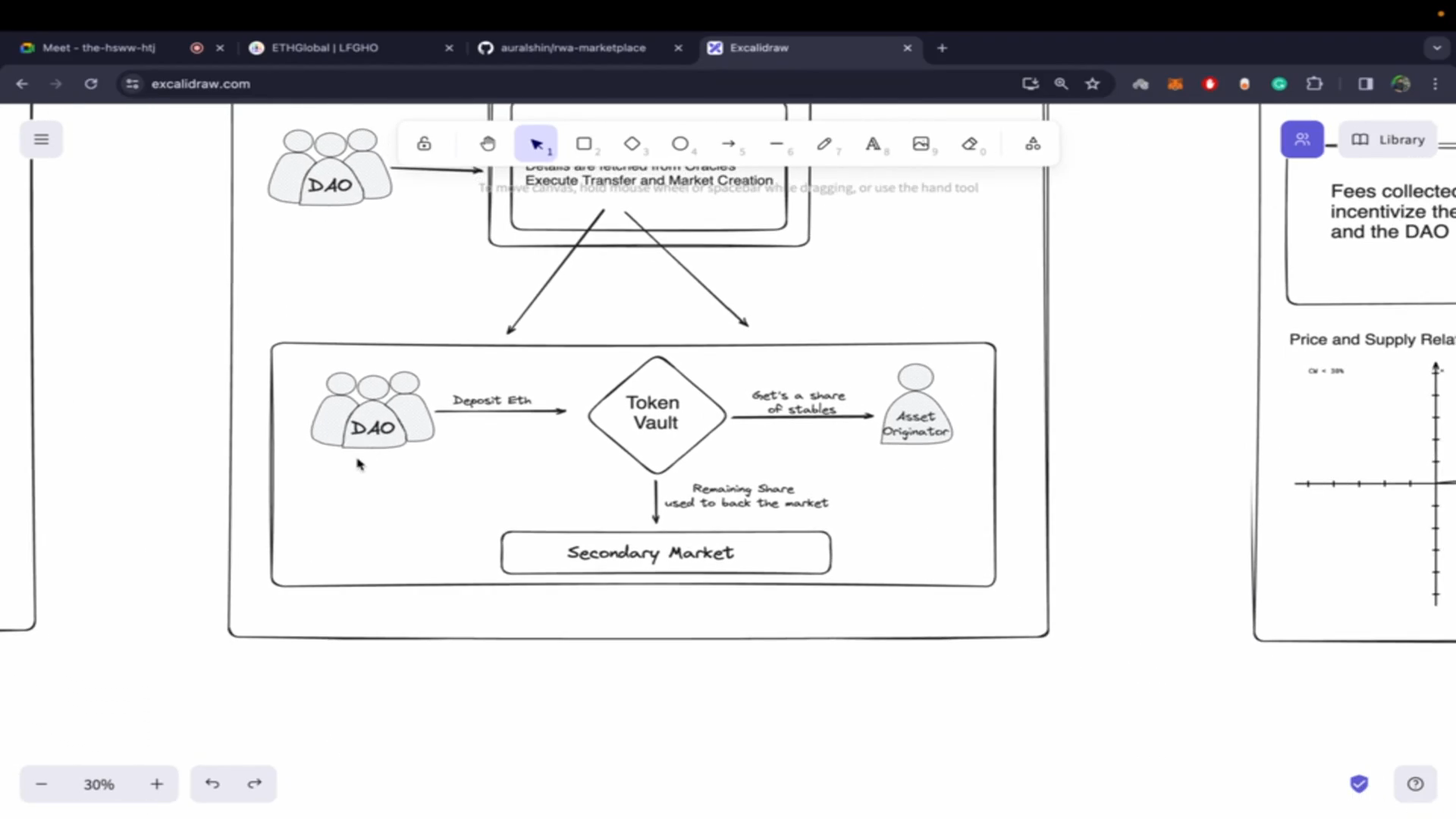Redo the last action
Viewport: 1456px width, 819px height.
click(x=255, y=784)
